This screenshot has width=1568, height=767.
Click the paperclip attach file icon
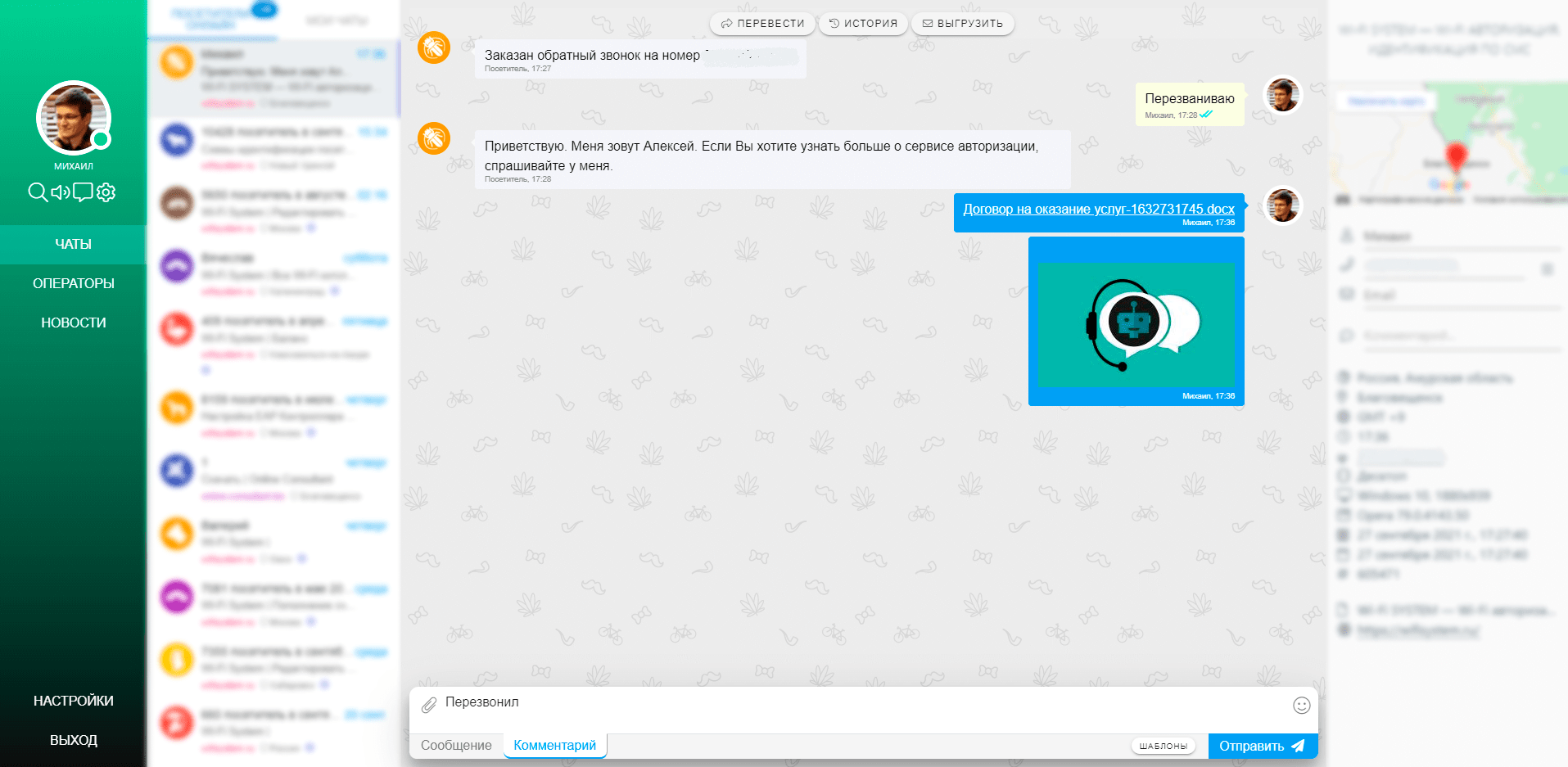[x=429, y=705]
